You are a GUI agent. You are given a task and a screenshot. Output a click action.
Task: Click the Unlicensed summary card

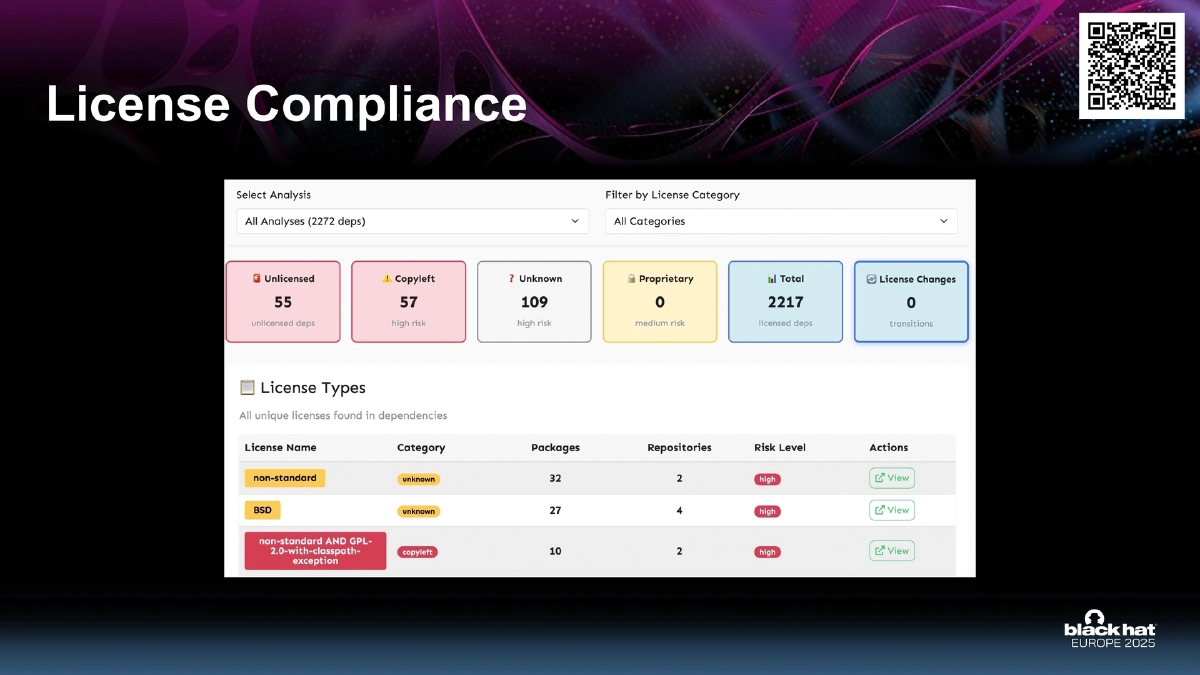[283, 302]
